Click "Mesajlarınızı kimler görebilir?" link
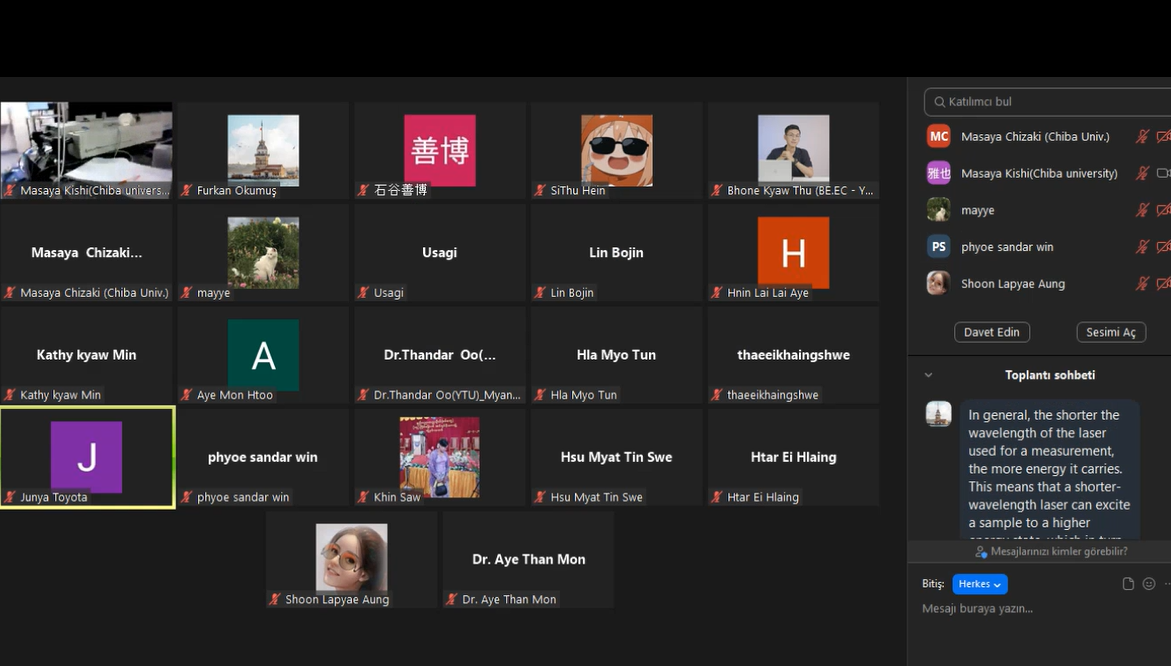Viewport: 1171px width, 666px height. (x=1058, y=552)
